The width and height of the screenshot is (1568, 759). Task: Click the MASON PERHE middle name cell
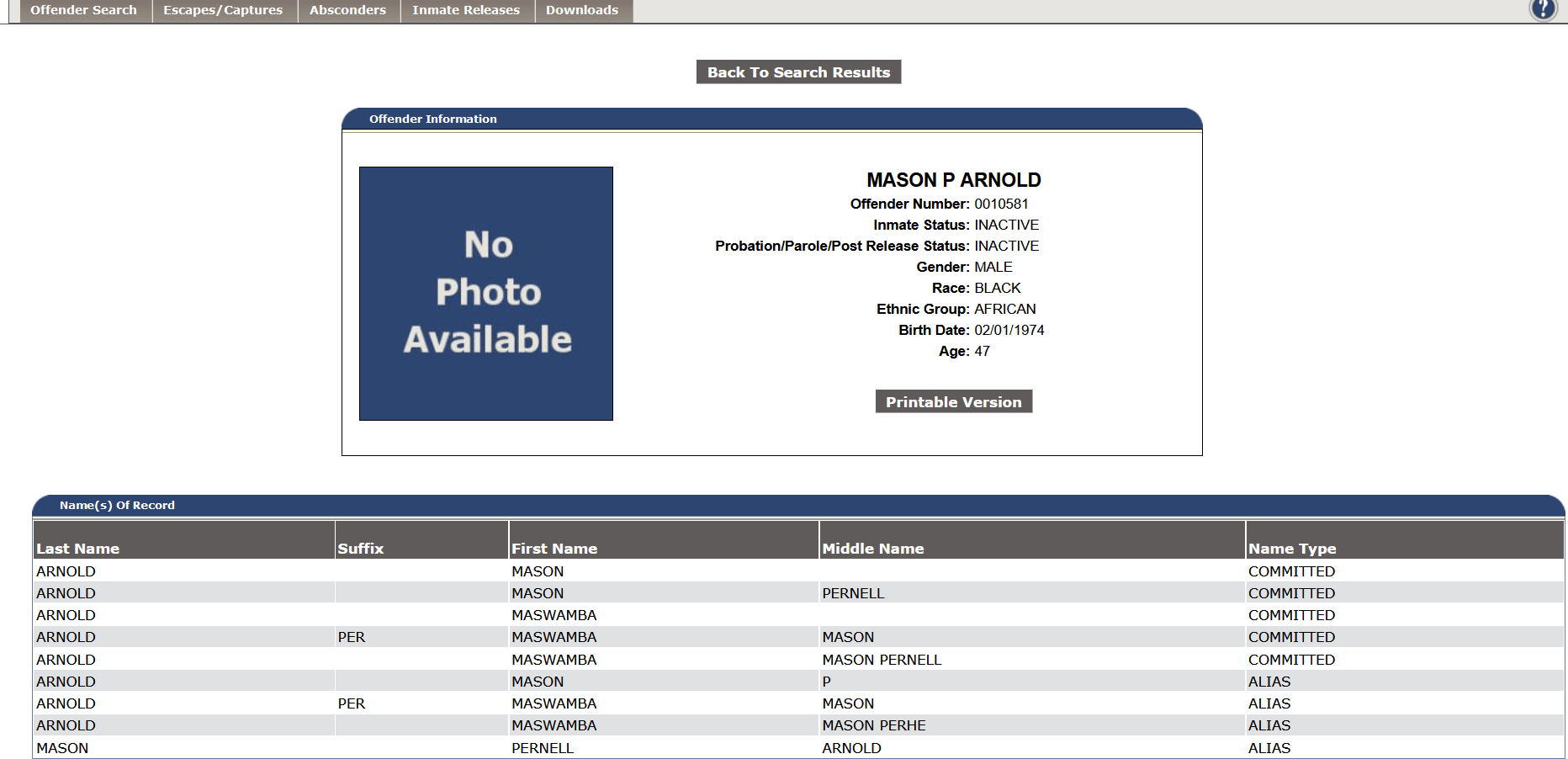pyautogui.click(x=874, y=725)
